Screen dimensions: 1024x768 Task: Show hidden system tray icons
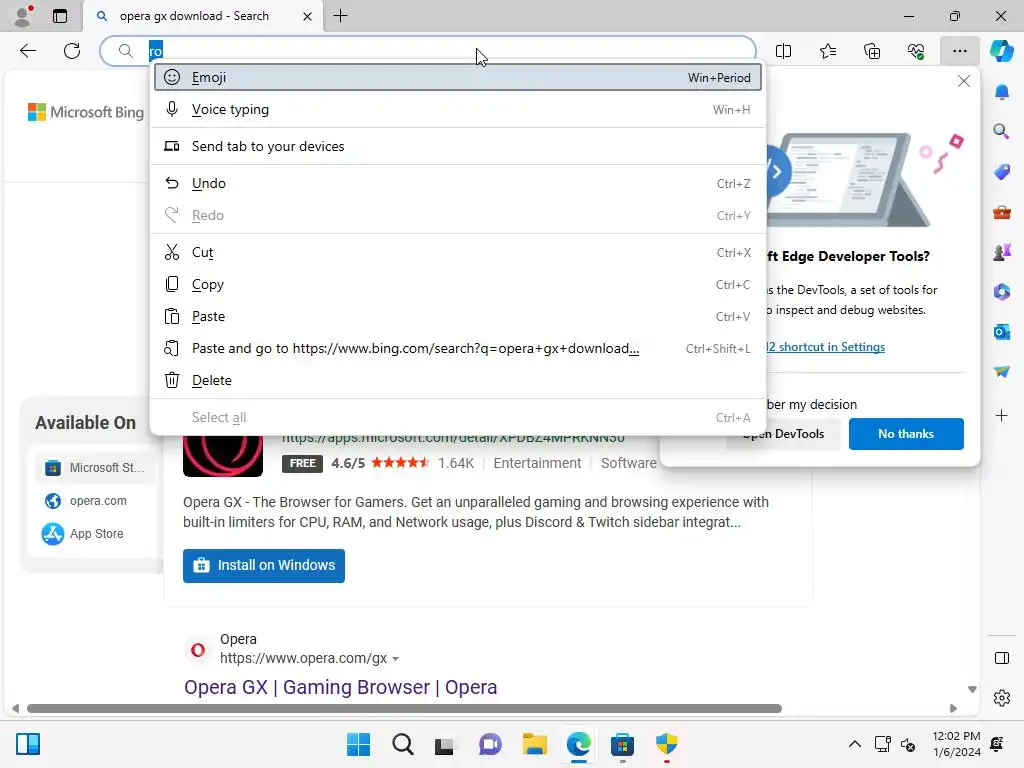[854, 744]
